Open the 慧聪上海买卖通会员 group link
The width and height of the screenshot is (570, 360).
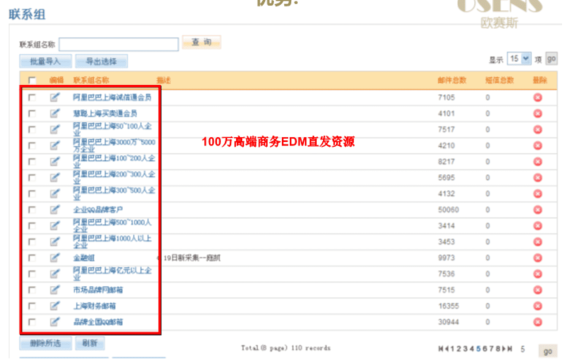click(105, 113)
